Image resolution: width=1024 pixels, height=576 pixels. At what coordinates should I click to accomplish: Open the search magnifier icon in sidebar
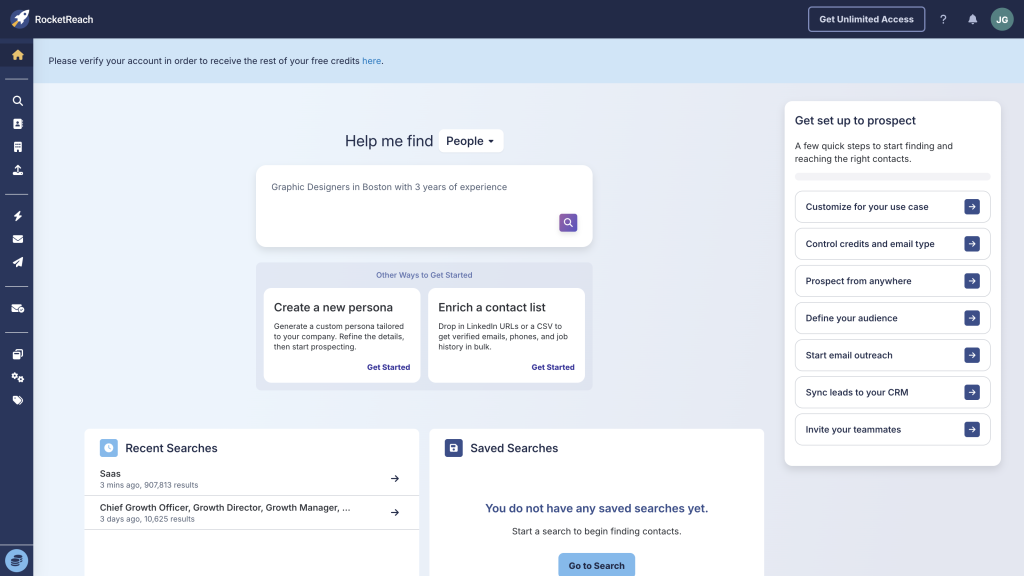[x=18, y=101]
